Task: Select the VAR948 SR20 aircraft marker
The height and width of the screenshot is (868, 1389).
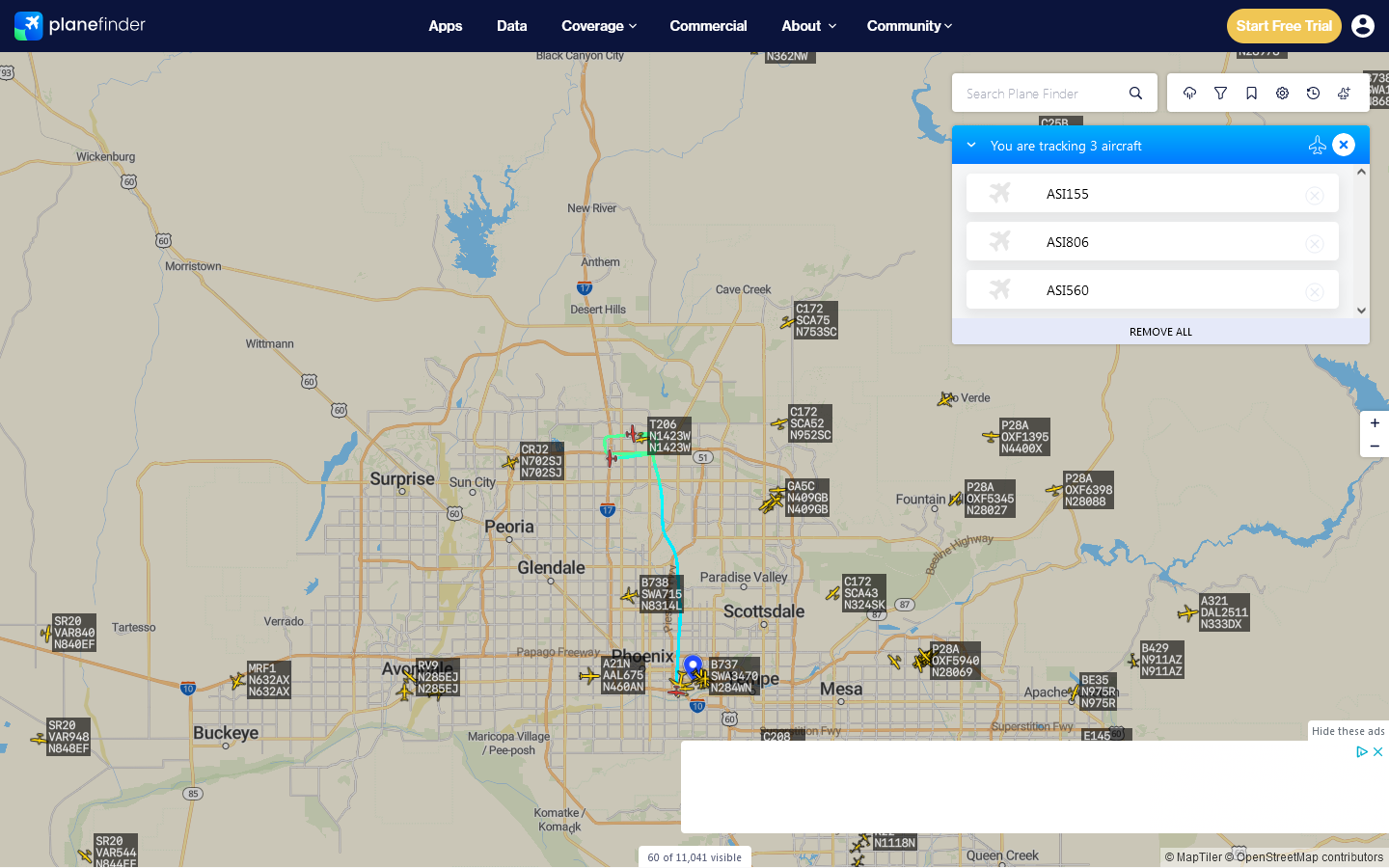Action: (x=39, y=739)
